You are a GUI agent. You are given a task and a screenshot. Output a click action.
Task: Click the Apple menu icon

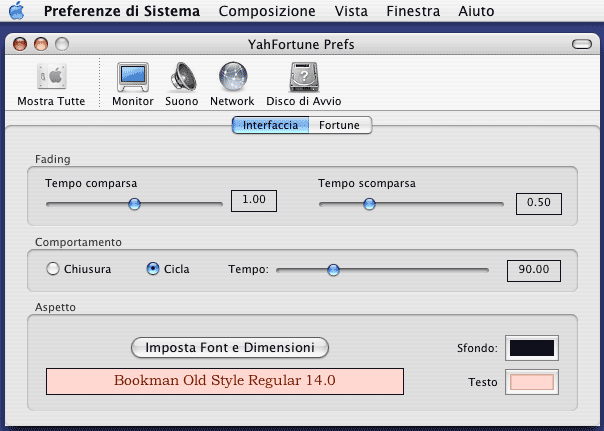click(x=17, y=12)
